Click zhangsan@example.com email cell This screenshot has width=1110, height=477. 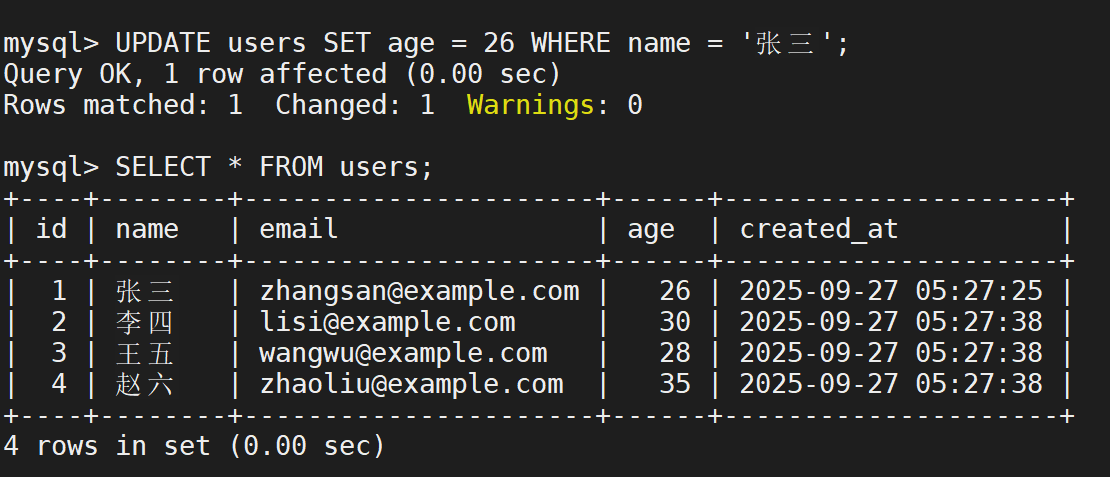419,292
